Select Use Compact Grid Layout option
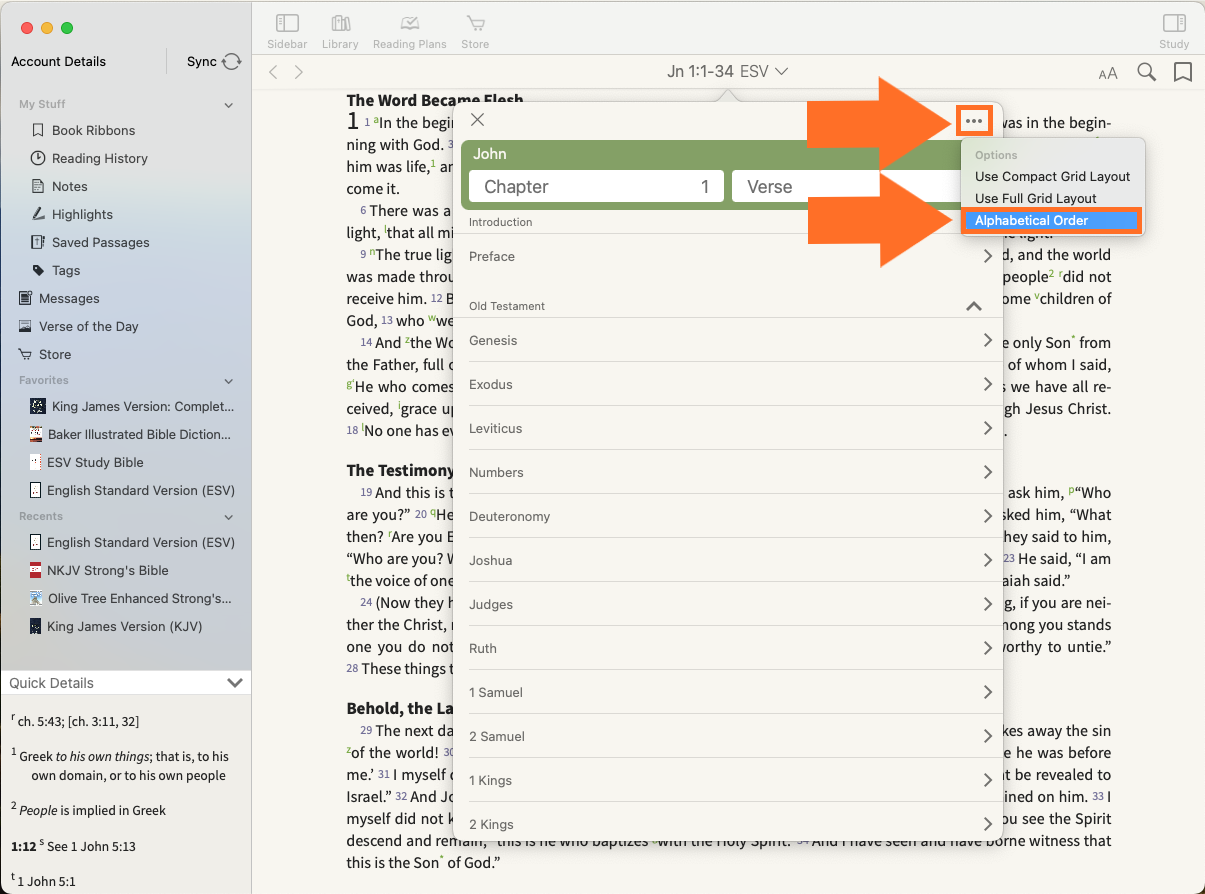1205x894 pixels. pos(1052,176)
